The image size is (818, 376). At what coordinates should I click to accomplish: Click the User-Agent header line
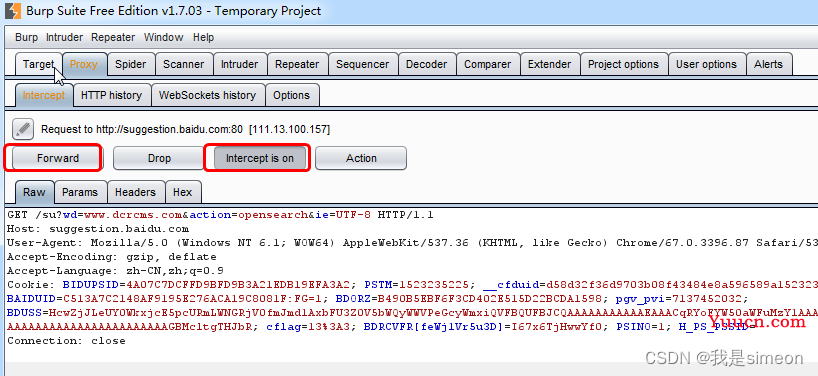point(412,243)
